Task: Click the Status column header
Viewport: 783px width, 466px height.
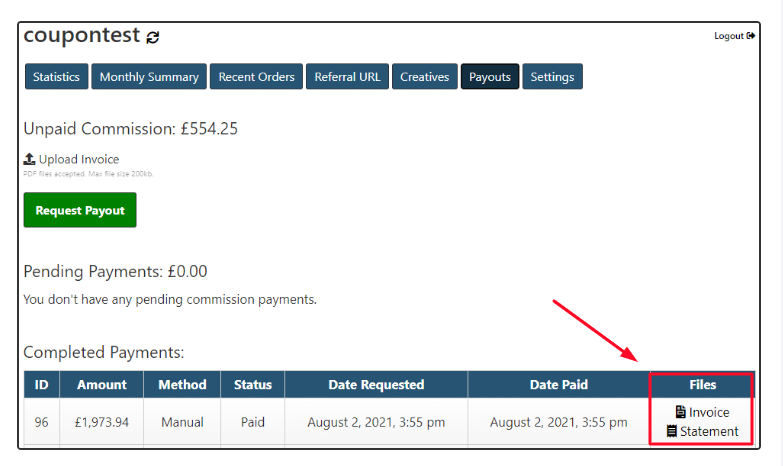Action: (253, 385)
